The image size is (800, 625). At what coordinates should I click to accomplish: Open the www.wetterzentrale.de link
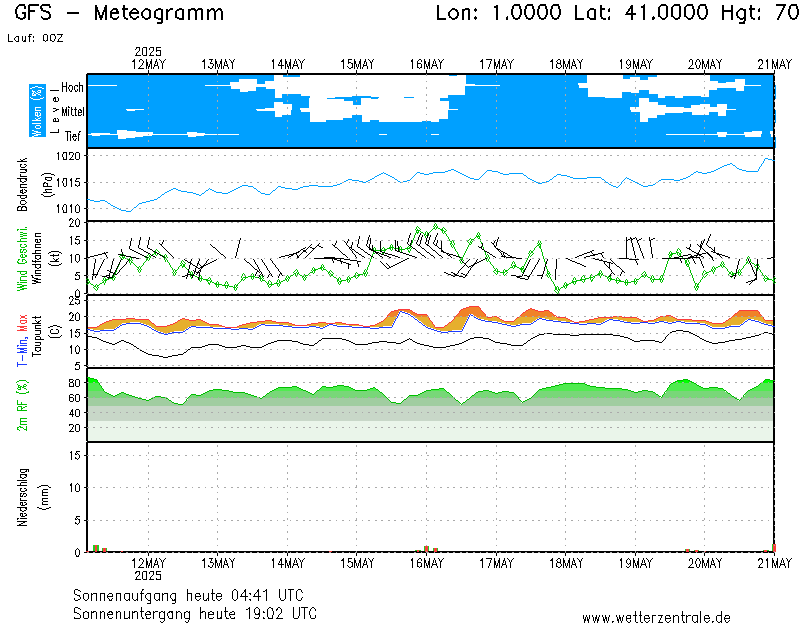[x=656, y=618]
